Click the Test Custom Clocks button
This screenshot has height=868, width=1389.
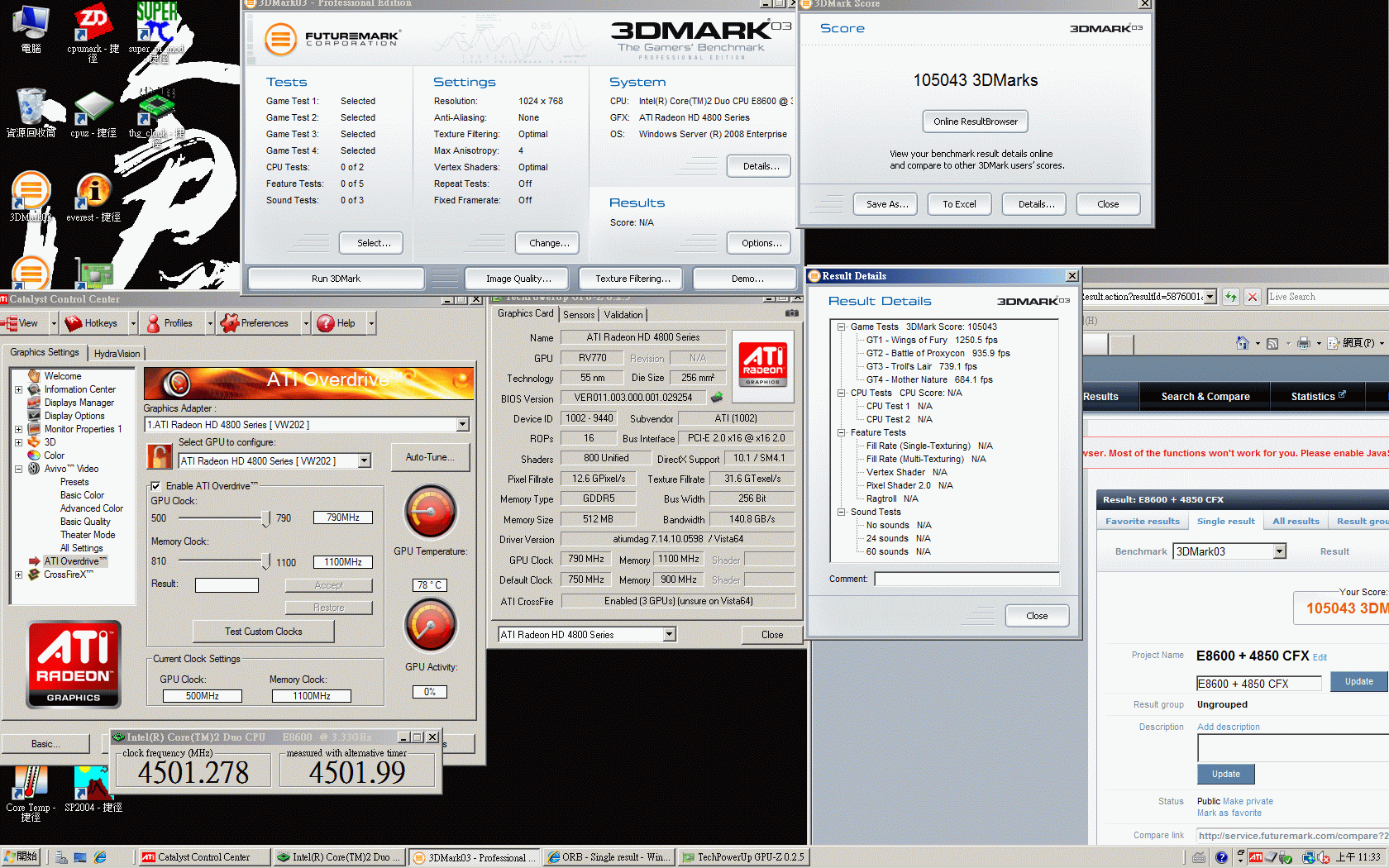tap(264, 632)
